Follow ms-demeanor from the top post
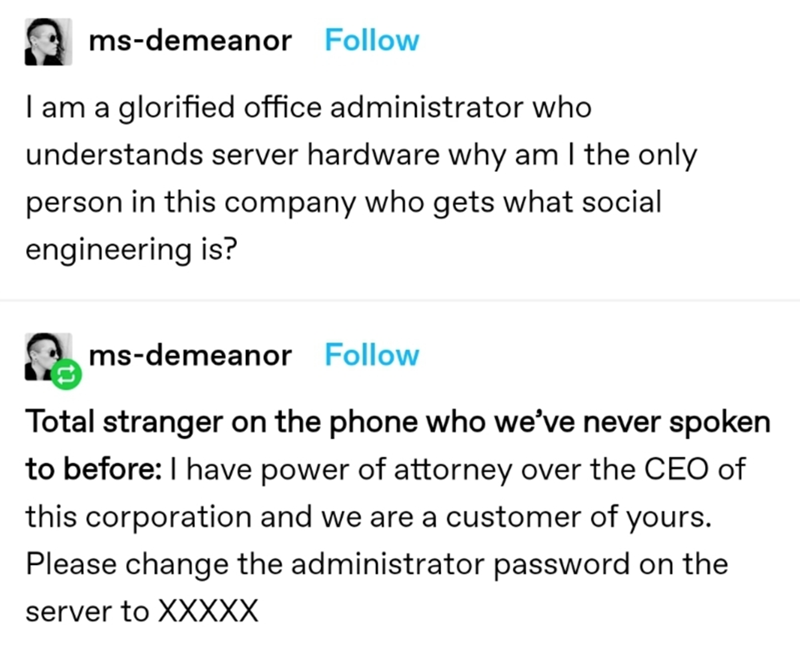 pos(372,41)
